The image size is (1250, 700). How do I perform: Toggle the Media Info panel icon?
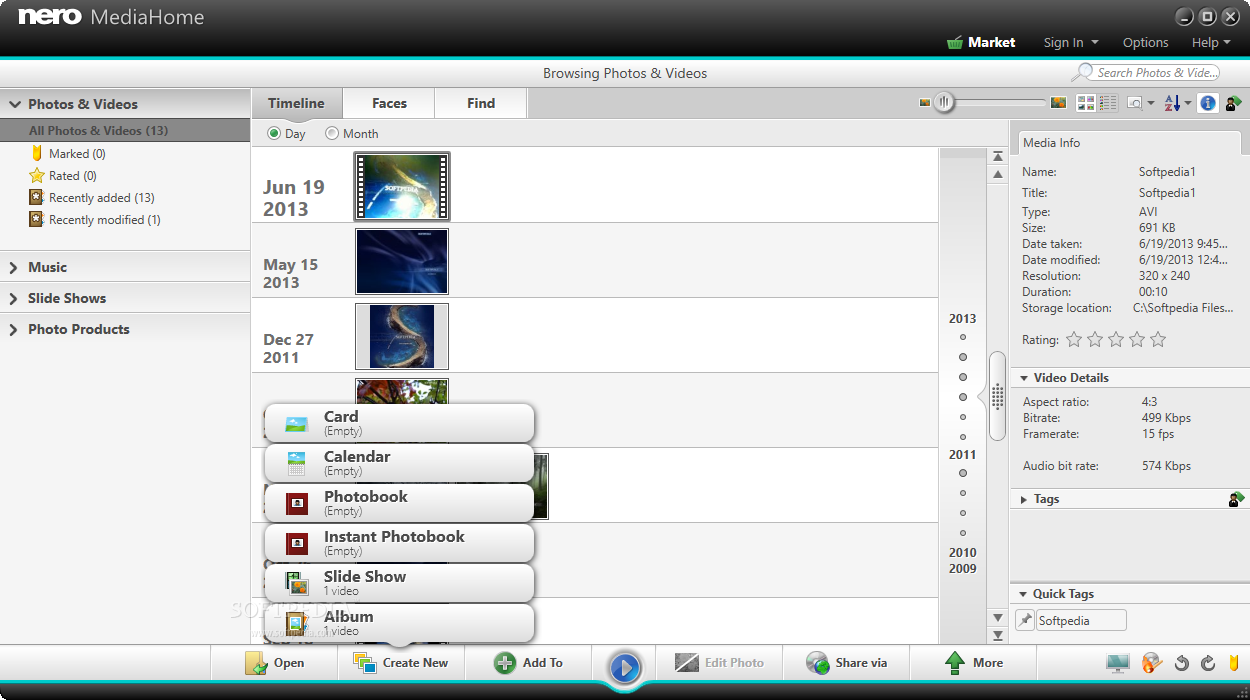(x=1207, y=103)
